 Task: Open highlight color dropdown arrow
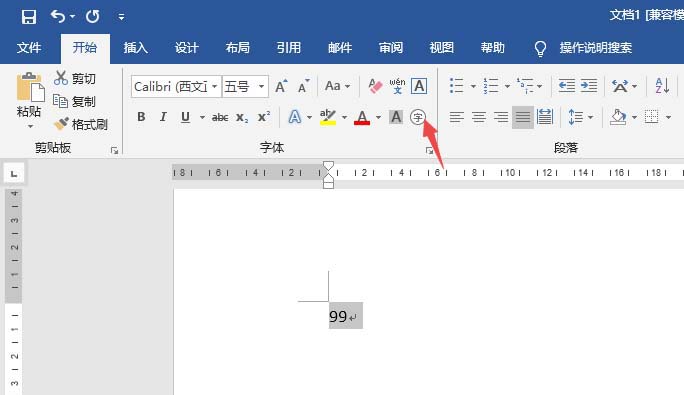344,117
